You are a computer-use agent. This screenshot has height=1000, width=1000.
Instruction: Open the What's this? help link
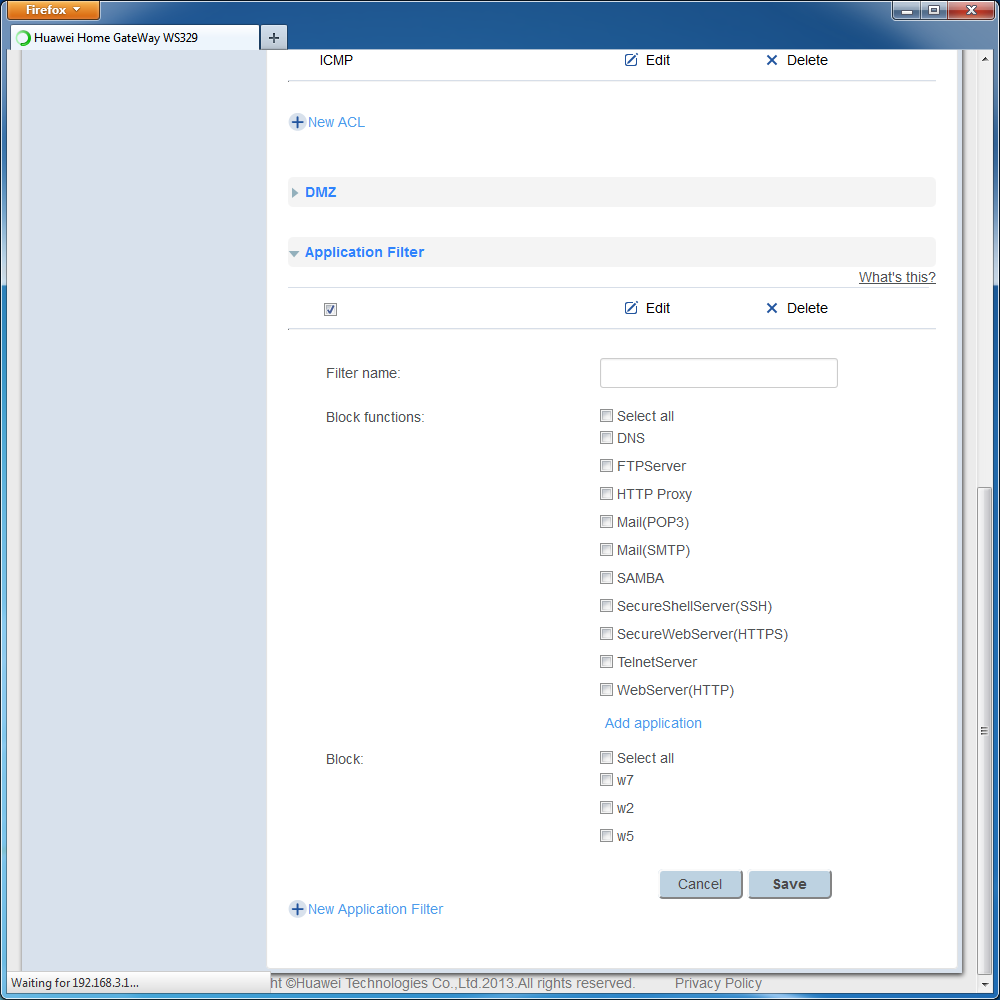point(897,277)
